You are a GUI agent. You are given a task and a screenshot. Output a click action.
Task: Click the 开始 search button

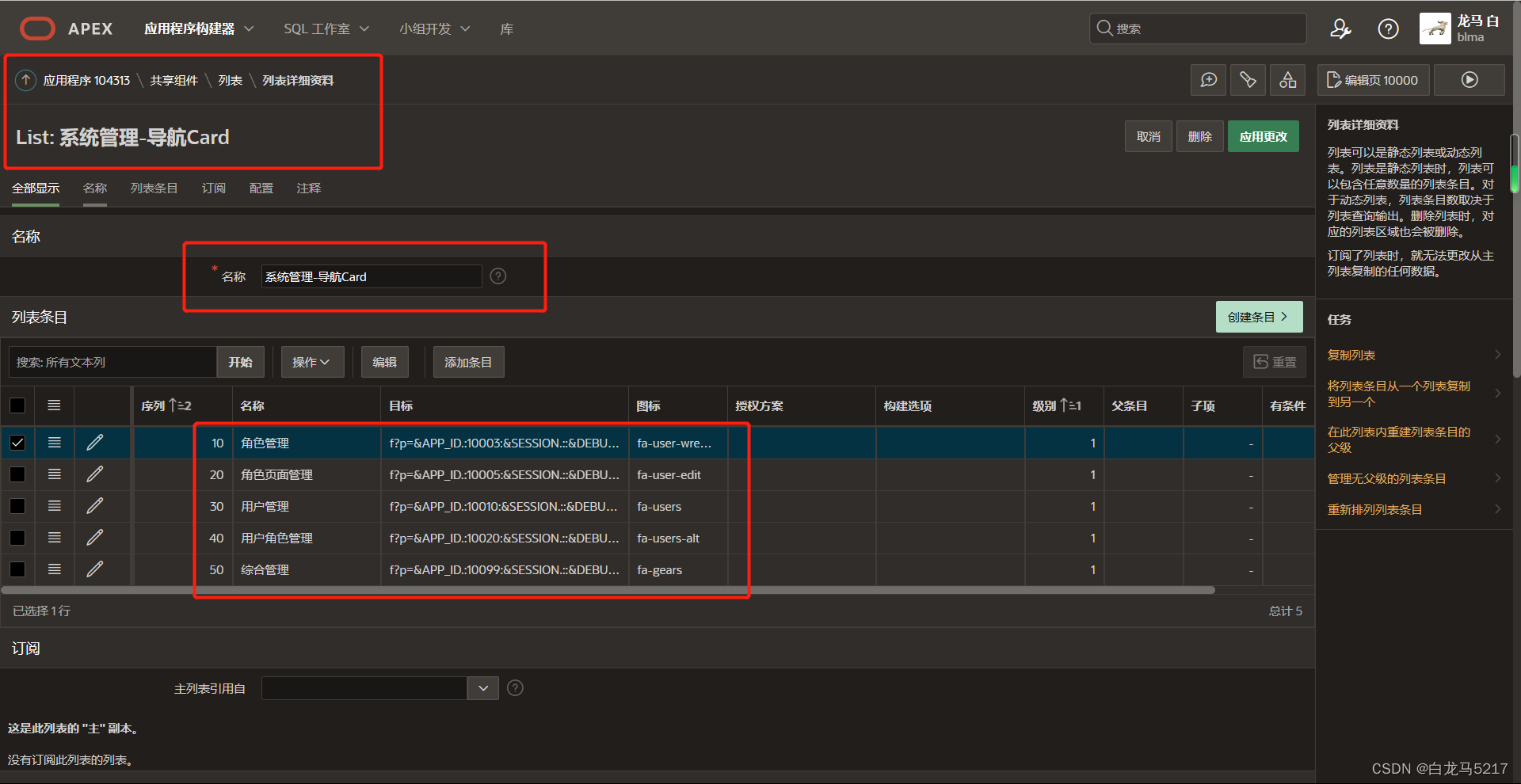[240, 362]
